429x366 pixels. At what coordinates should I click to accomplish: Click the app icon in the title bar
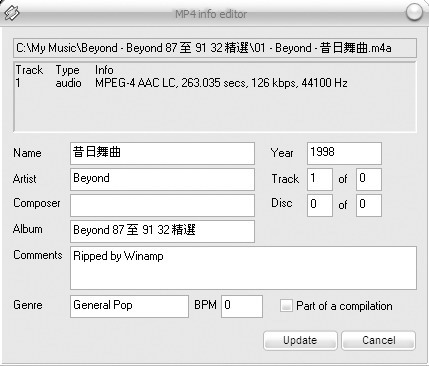pyautogui.click(x=12, y=13)
